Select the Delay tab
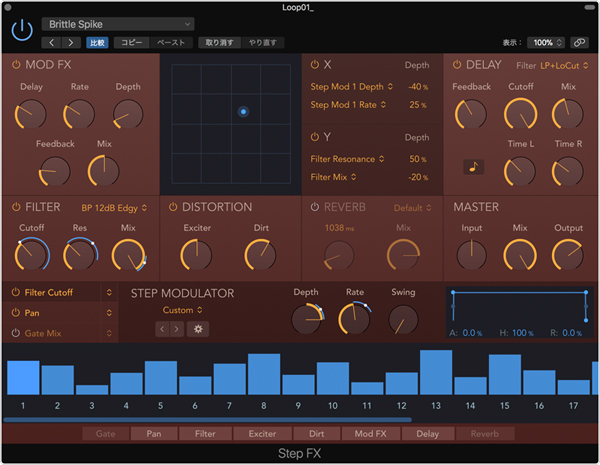Viewport: 600px width, 465px height. [x=428, y=434]
